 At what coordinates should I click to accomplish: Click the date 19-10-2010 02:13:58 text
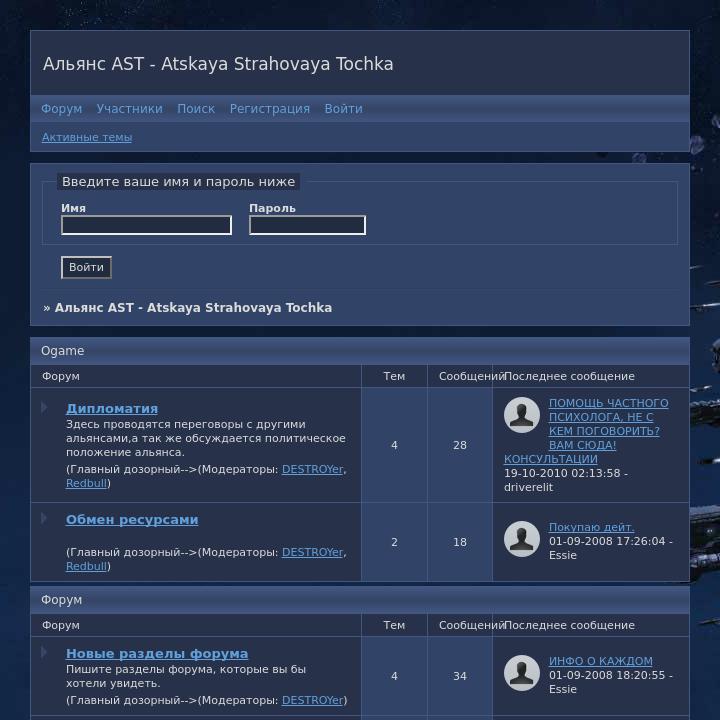click(562, 473)
